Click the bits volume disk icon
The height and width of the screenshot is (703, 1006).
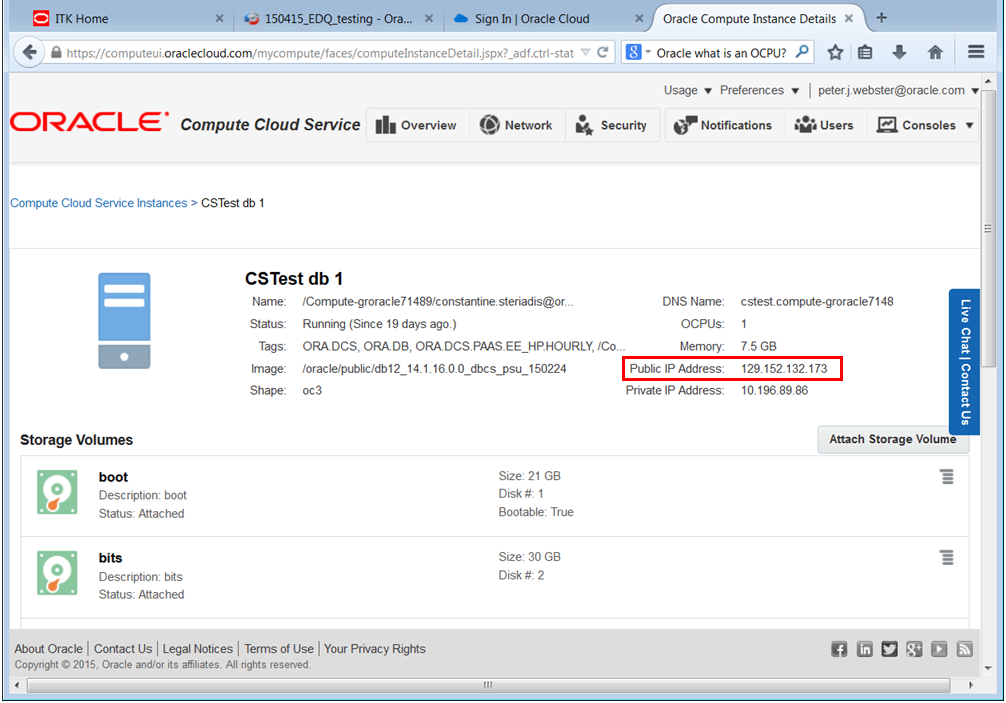click(x=57, y=573)
